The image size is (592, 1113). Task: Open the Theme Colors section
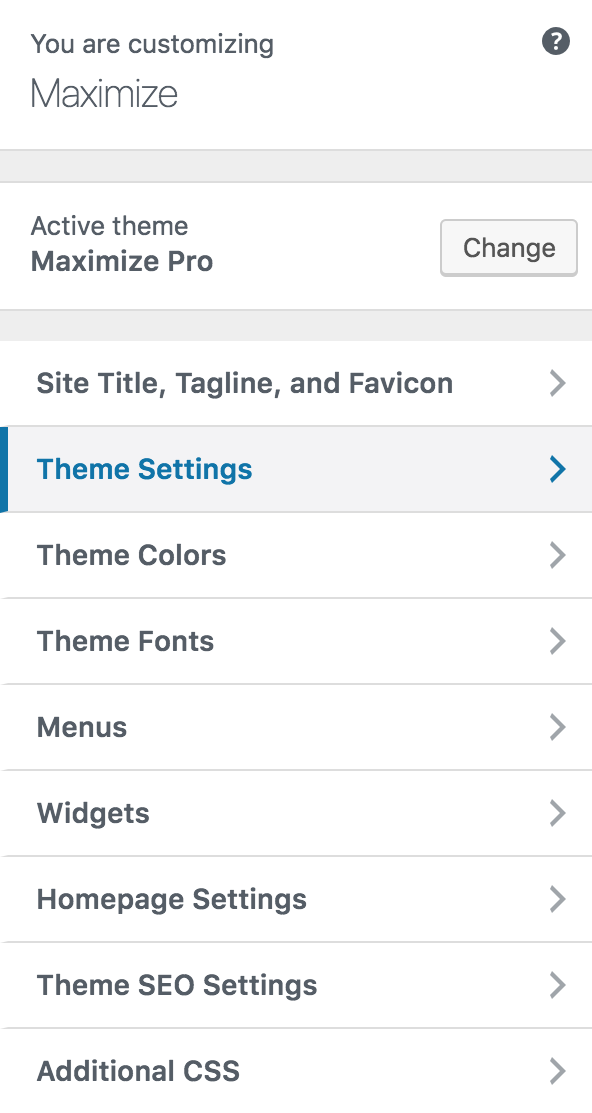[296, 555]
